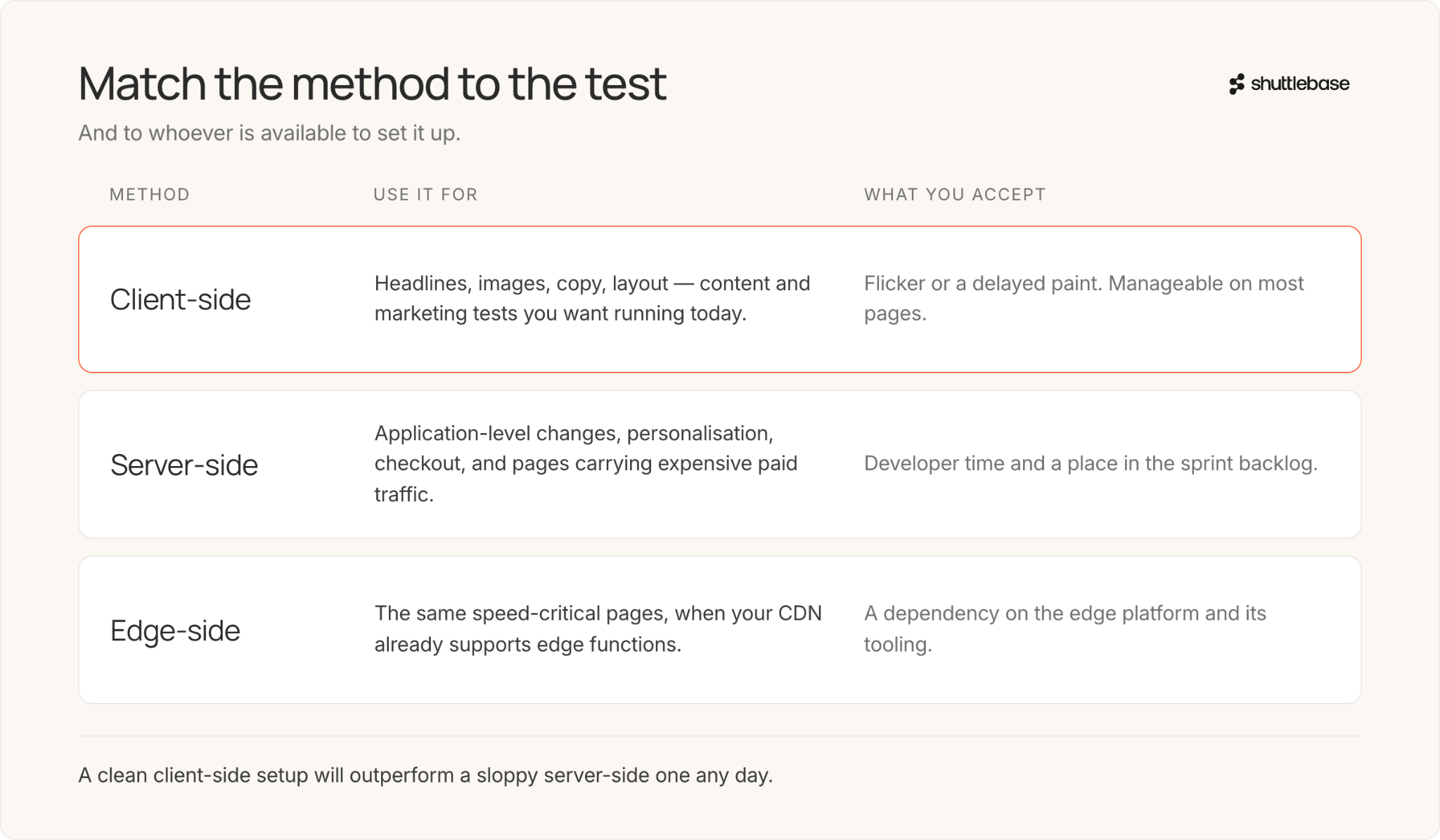The image size is (1440, 840).
Task: Select the Server-side method card
Action: click(x=720, y=465)
